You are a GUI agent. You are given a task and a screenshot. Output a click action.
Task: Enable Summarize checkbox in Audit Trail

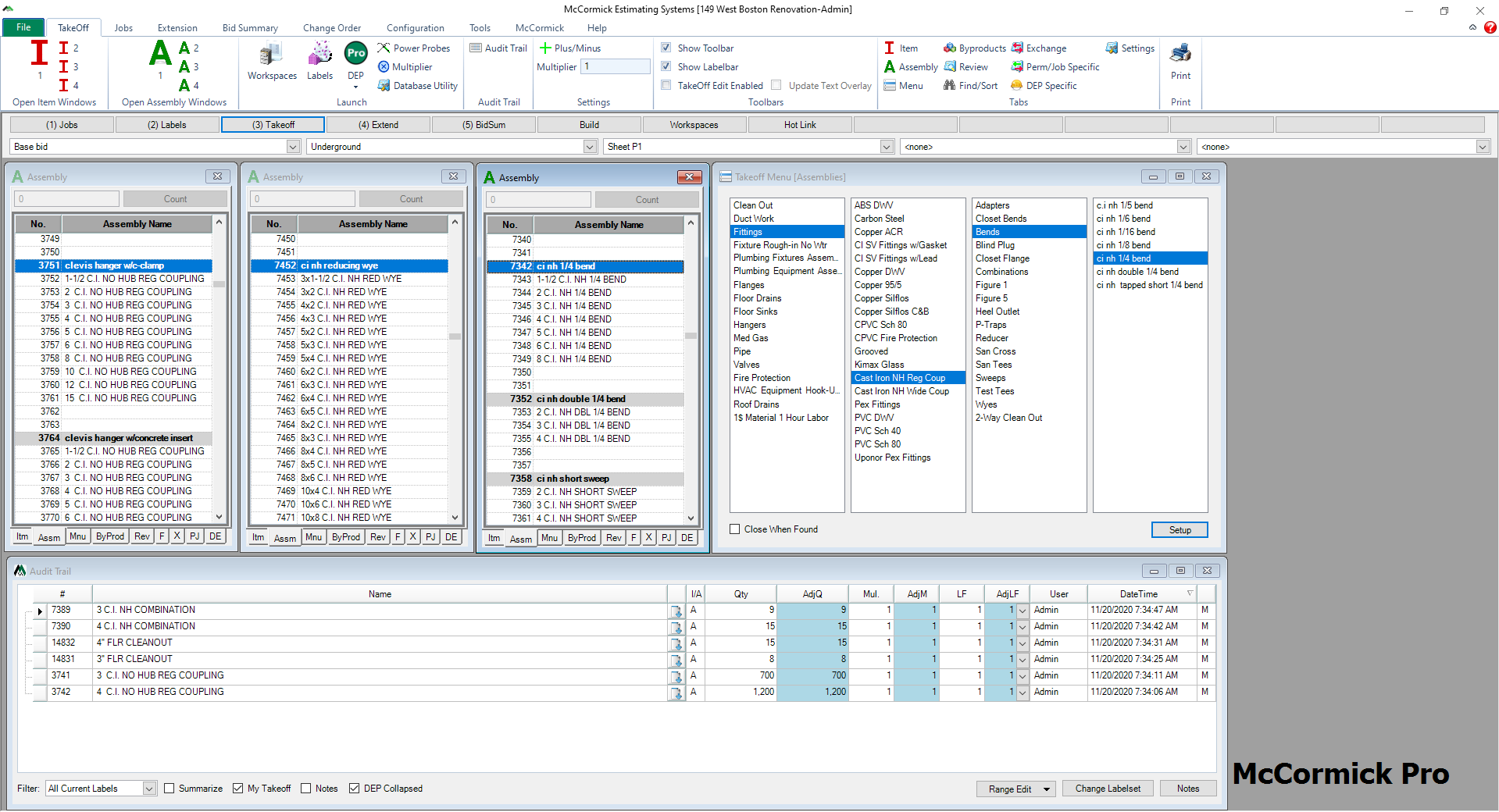(x=170, y=789)
